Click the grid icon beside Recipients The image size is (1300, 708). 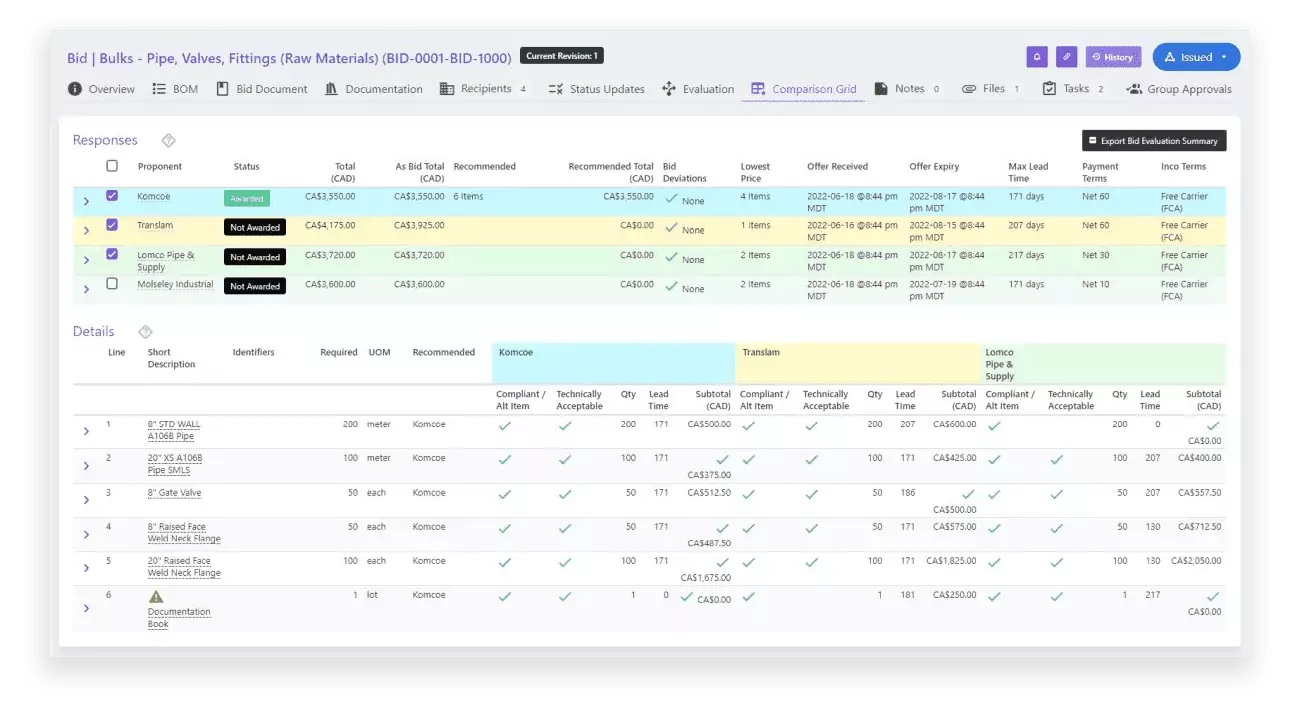pos(447,89)
